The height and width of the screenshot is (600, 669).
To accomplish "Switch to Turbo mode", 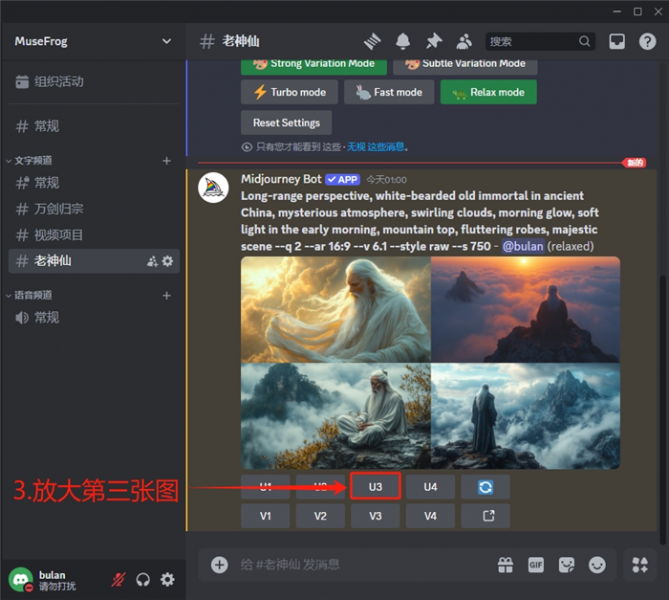I will tap(289, 92).
